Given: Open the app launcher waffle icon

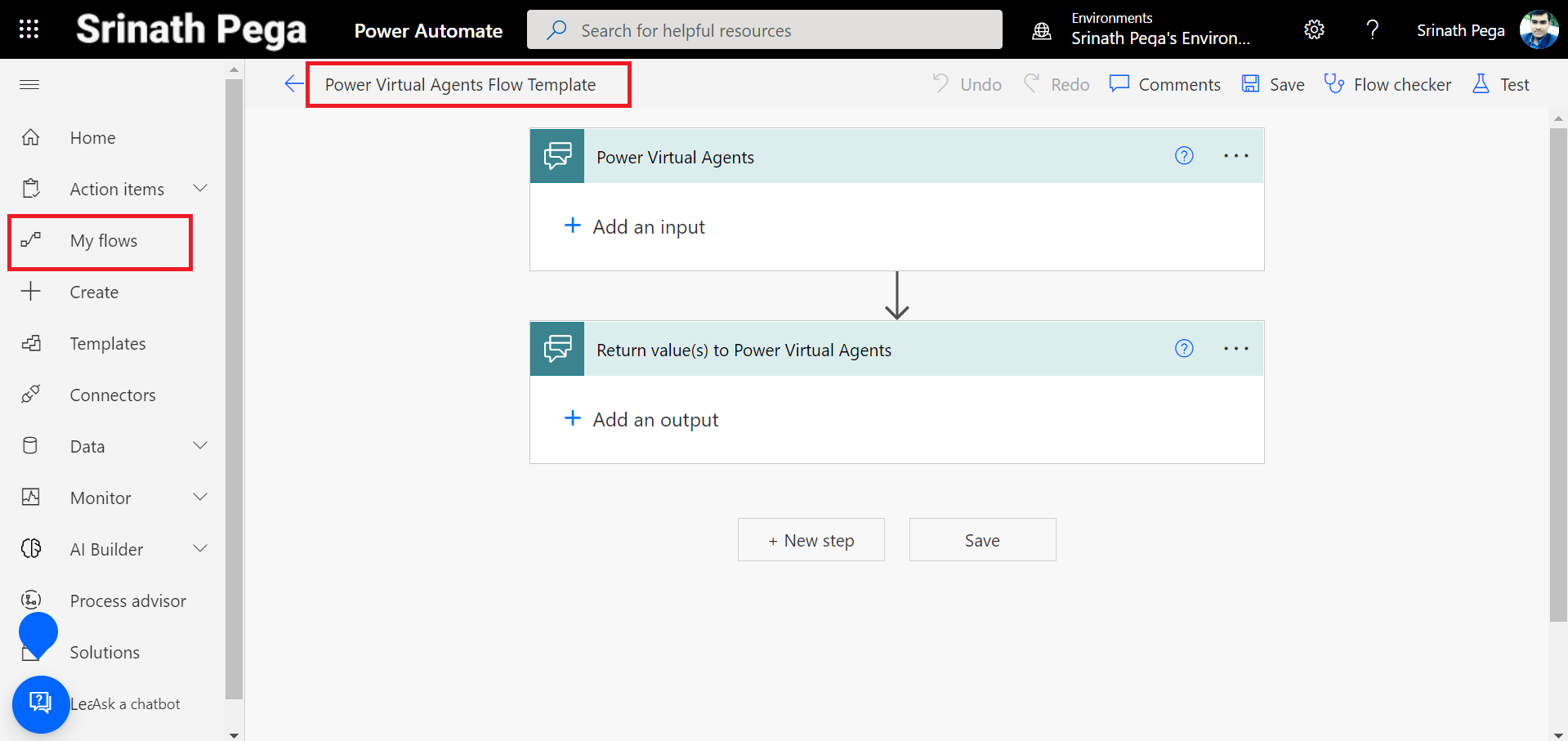Looking at the screenshot, I should [x=29, y=29].
